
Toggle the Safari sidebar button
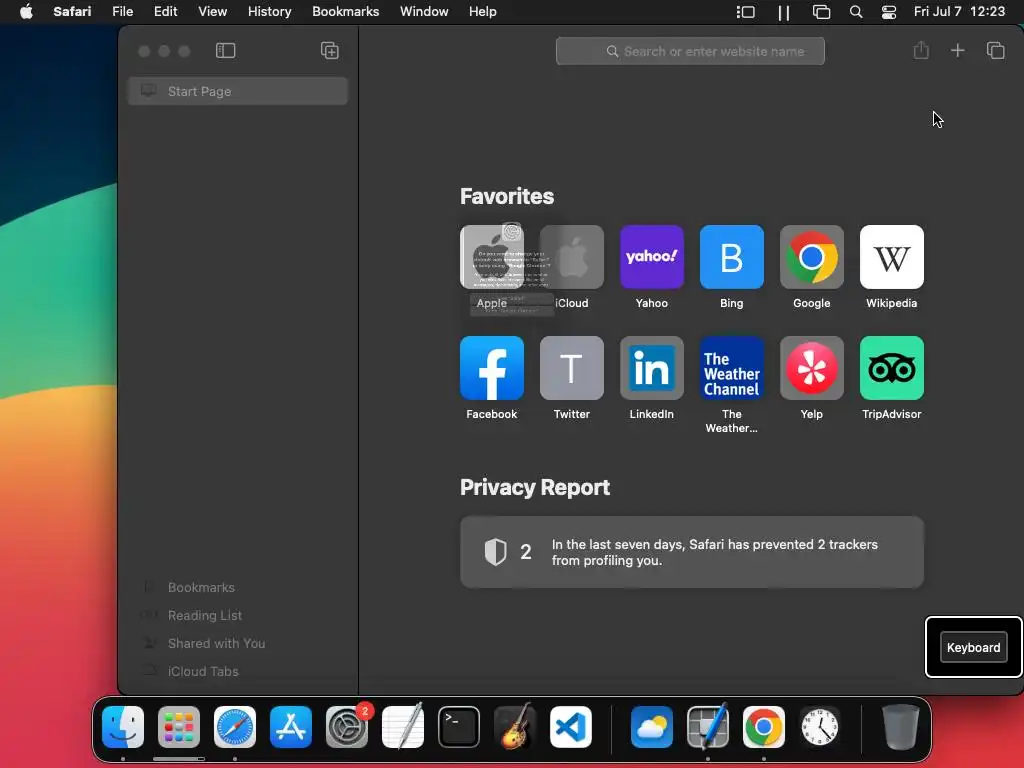pos(225,51)
